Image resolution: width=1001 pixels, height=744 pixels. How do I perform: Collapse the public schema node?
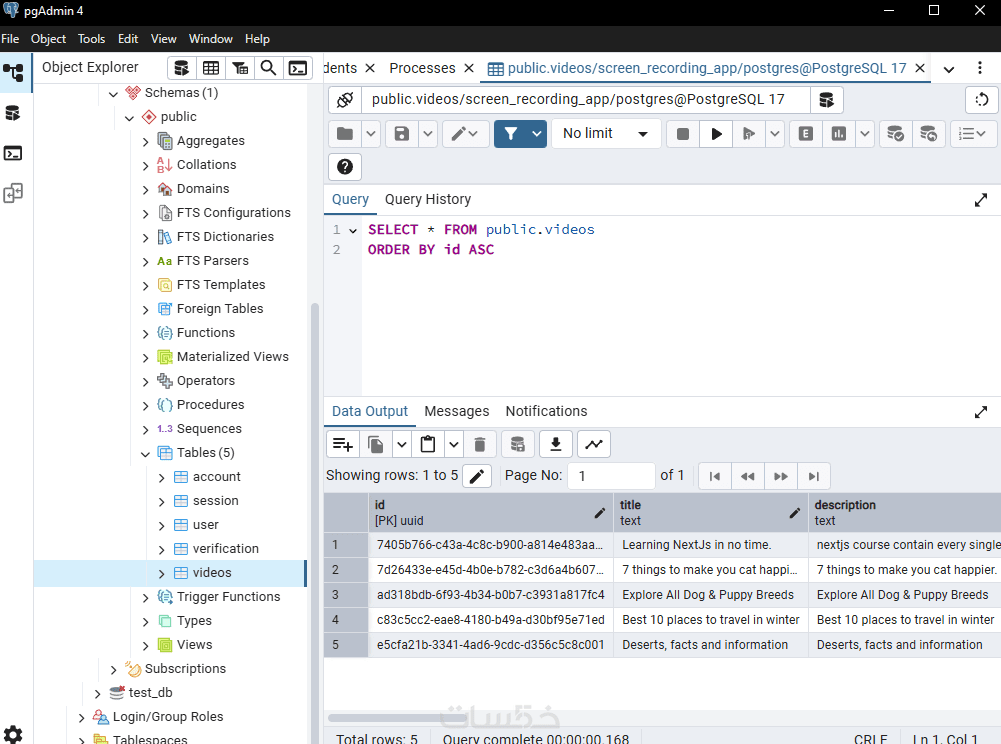click(x=130, y=118)
